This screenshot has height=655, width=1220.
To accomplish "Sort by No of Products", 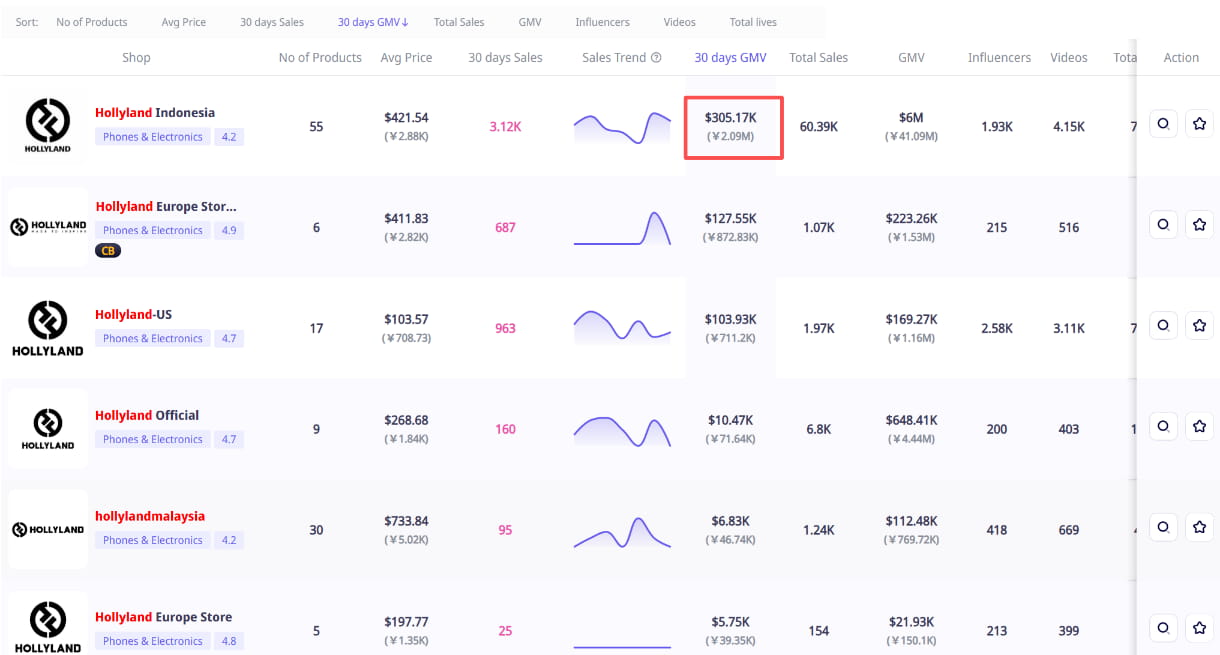I will click(x=92, y=22).
